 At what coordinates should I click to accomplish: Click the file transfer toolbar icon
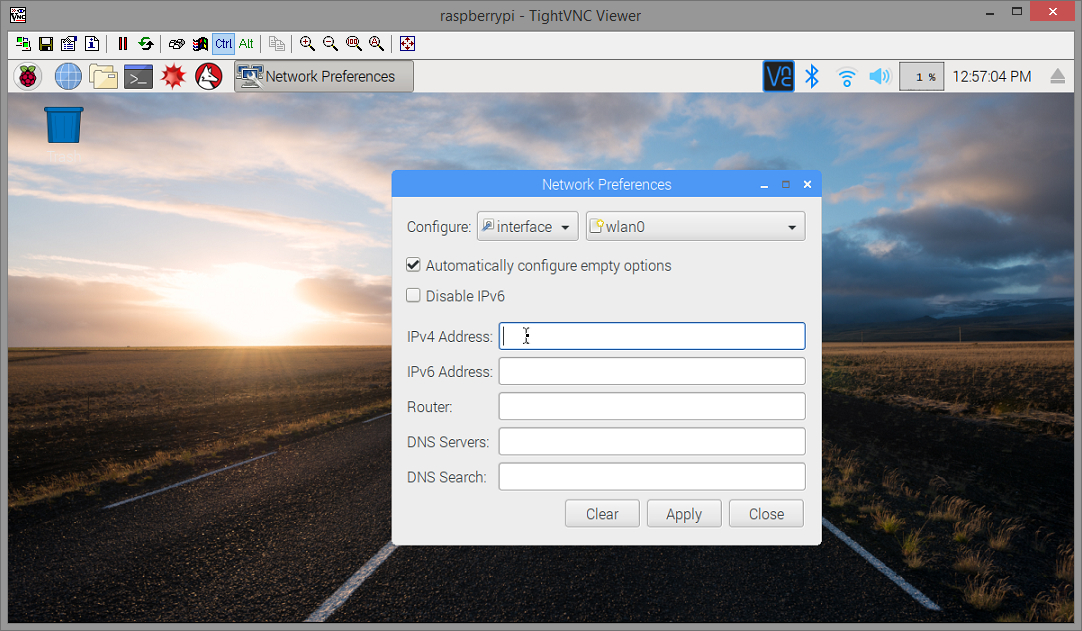click(277, 43)
